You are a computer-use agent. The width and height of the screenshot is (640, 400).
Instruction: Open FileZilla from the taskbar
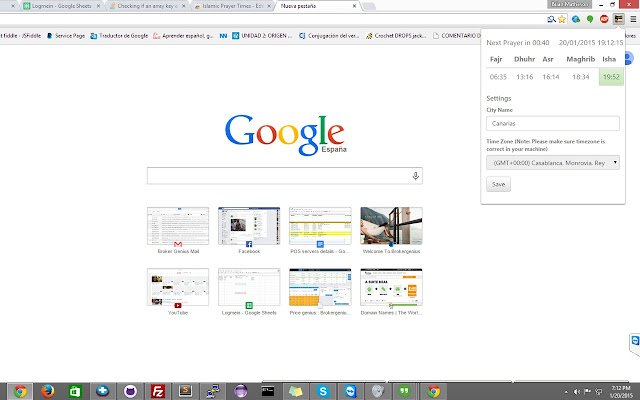click(x=158, y=391)
